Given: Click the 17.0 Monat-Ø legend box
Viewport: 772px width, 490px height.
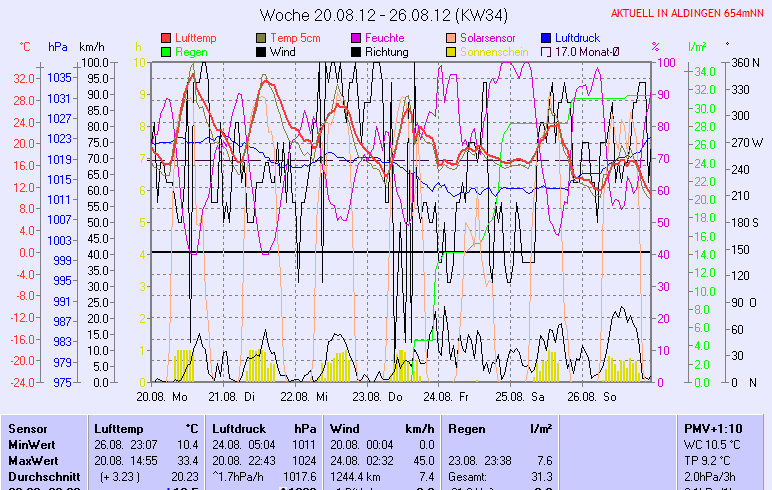Looking at the screenshot, I should click(x=546, y=52).
